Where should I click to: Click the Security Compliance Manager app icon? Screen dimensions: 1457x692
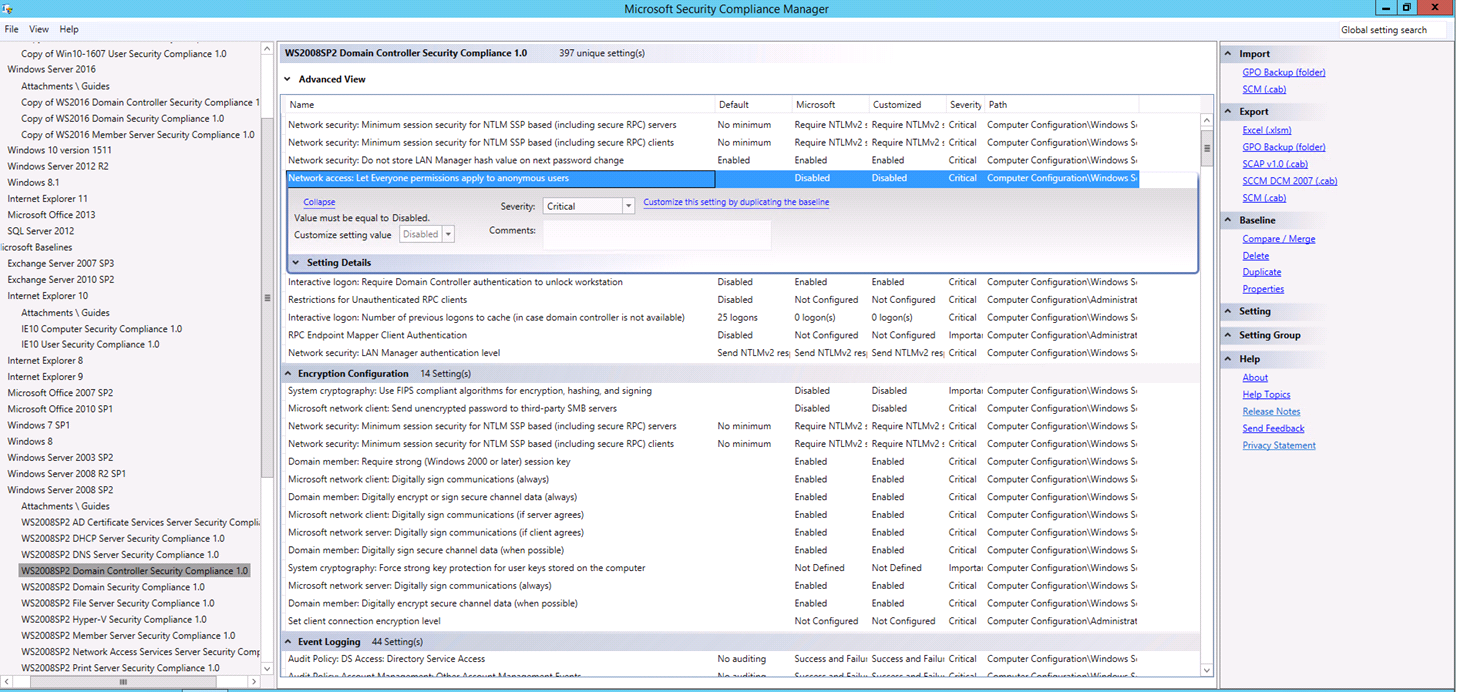[x=8, y=8]
